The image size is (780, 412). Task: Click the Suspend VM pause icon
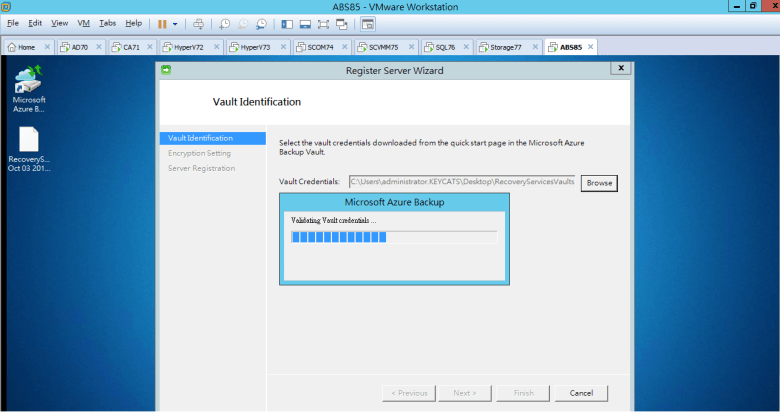point(162,23)
